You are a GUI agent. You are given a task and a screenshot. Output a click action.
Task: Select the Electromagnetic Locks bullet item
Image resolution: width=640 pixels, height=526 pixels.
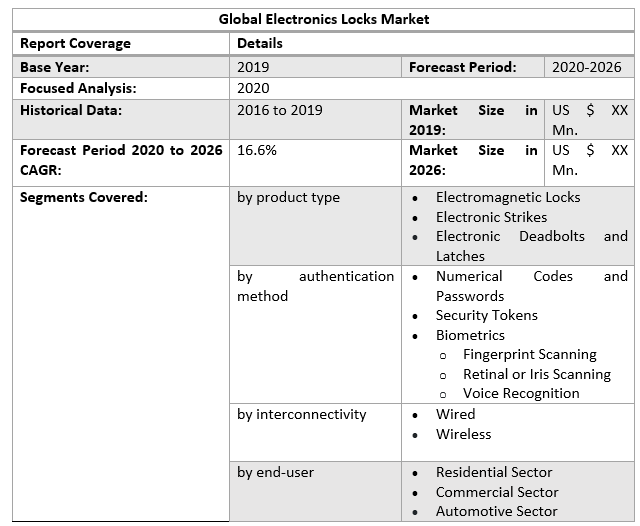point(507,197)
